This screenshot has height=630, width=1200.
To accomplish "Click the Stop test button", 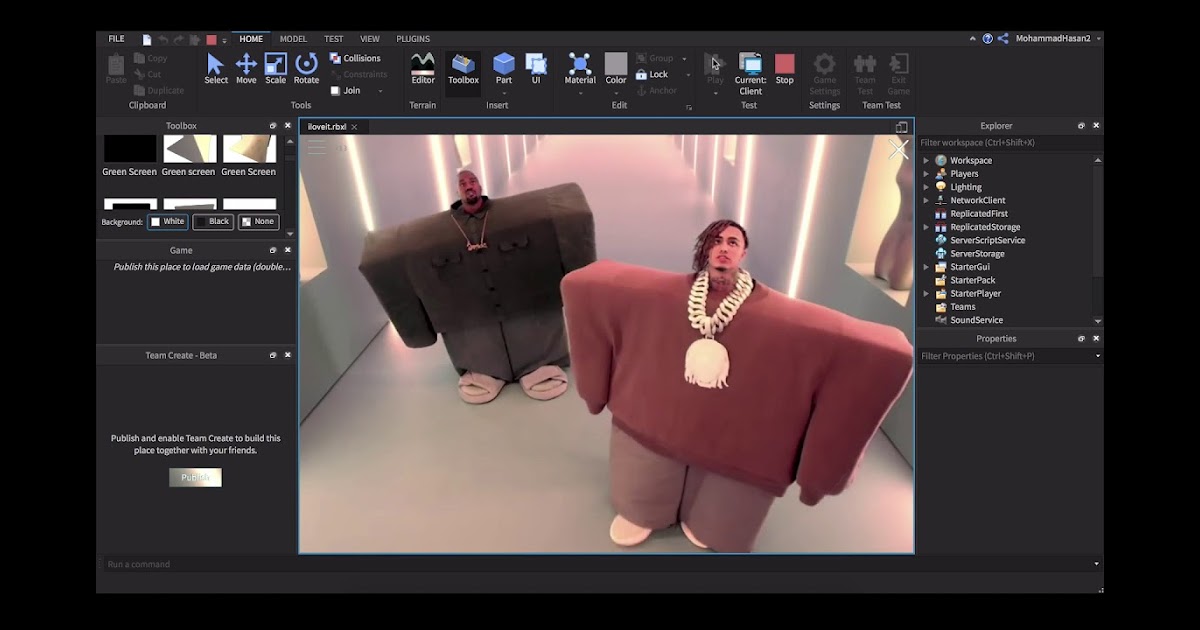I will click(x=784, y=69).
